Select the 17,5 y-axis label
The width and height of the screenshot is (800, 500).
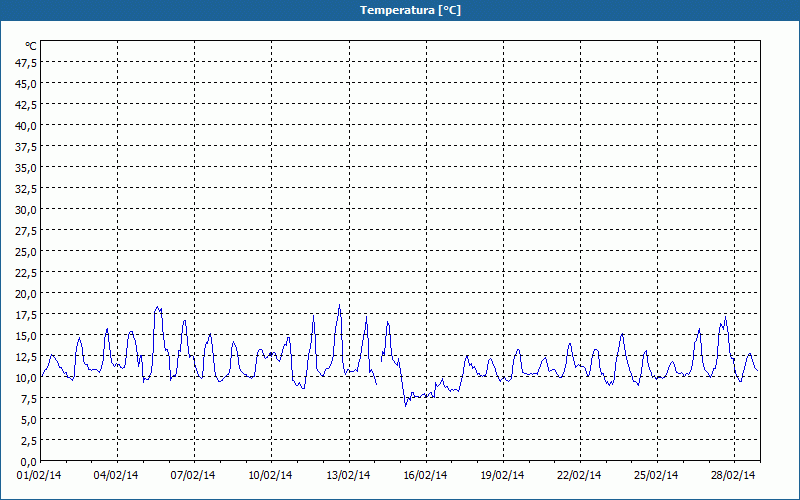[x=27, y=315]
